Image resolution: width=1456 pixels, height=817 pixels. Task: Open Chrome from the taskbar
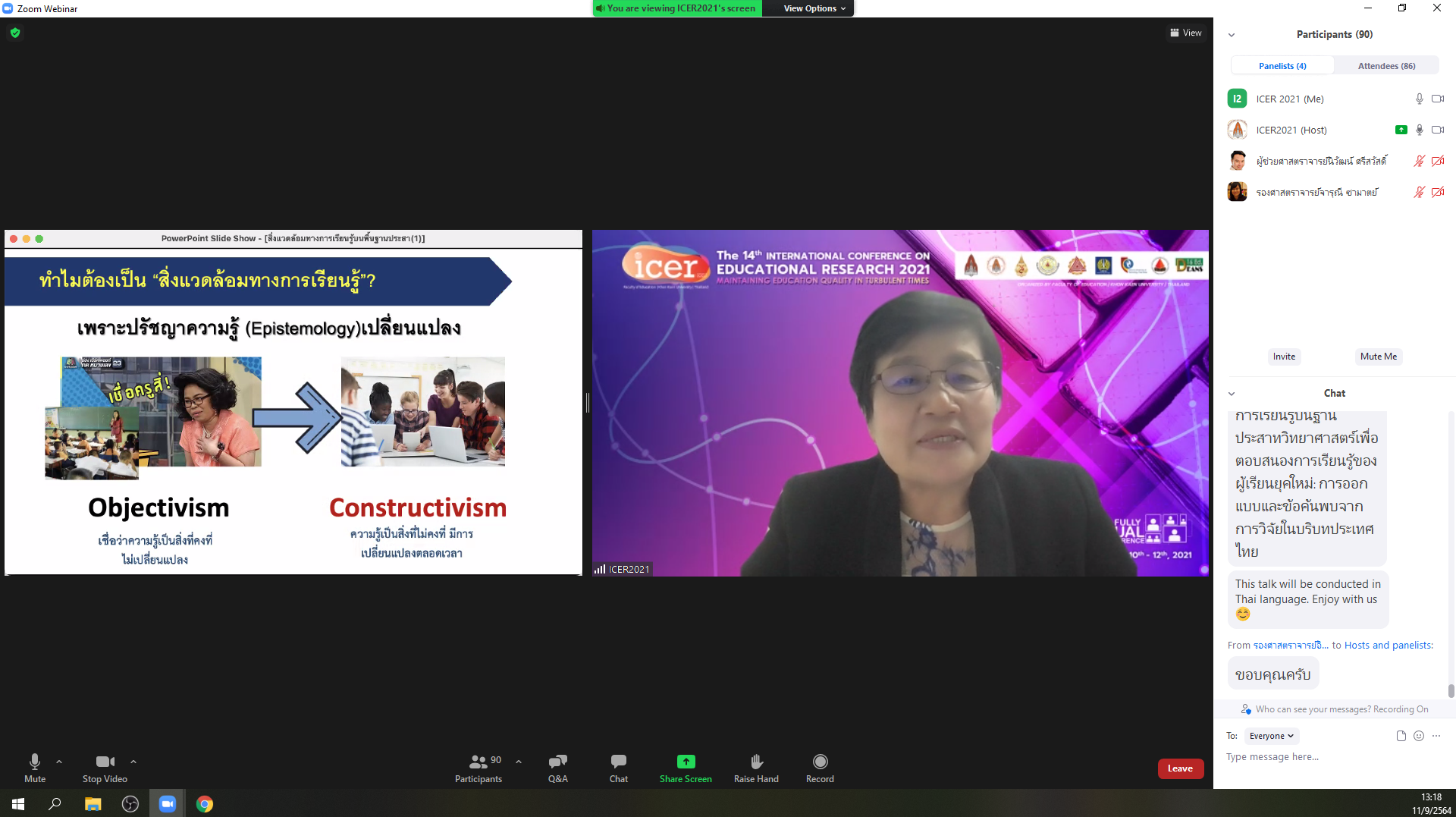205,804
